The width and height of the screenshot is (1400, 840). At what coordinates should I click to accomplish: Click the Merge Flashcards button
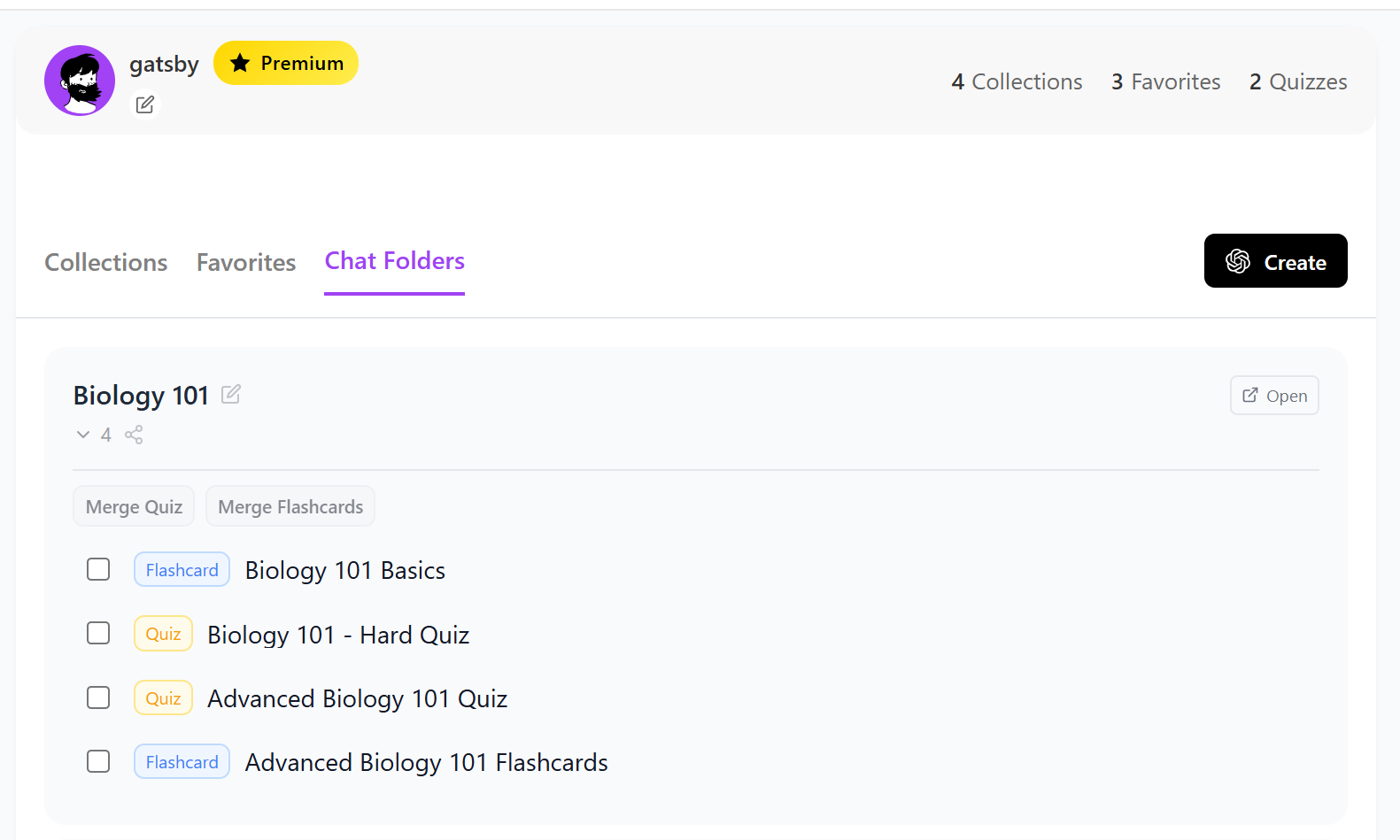[290, 506]
